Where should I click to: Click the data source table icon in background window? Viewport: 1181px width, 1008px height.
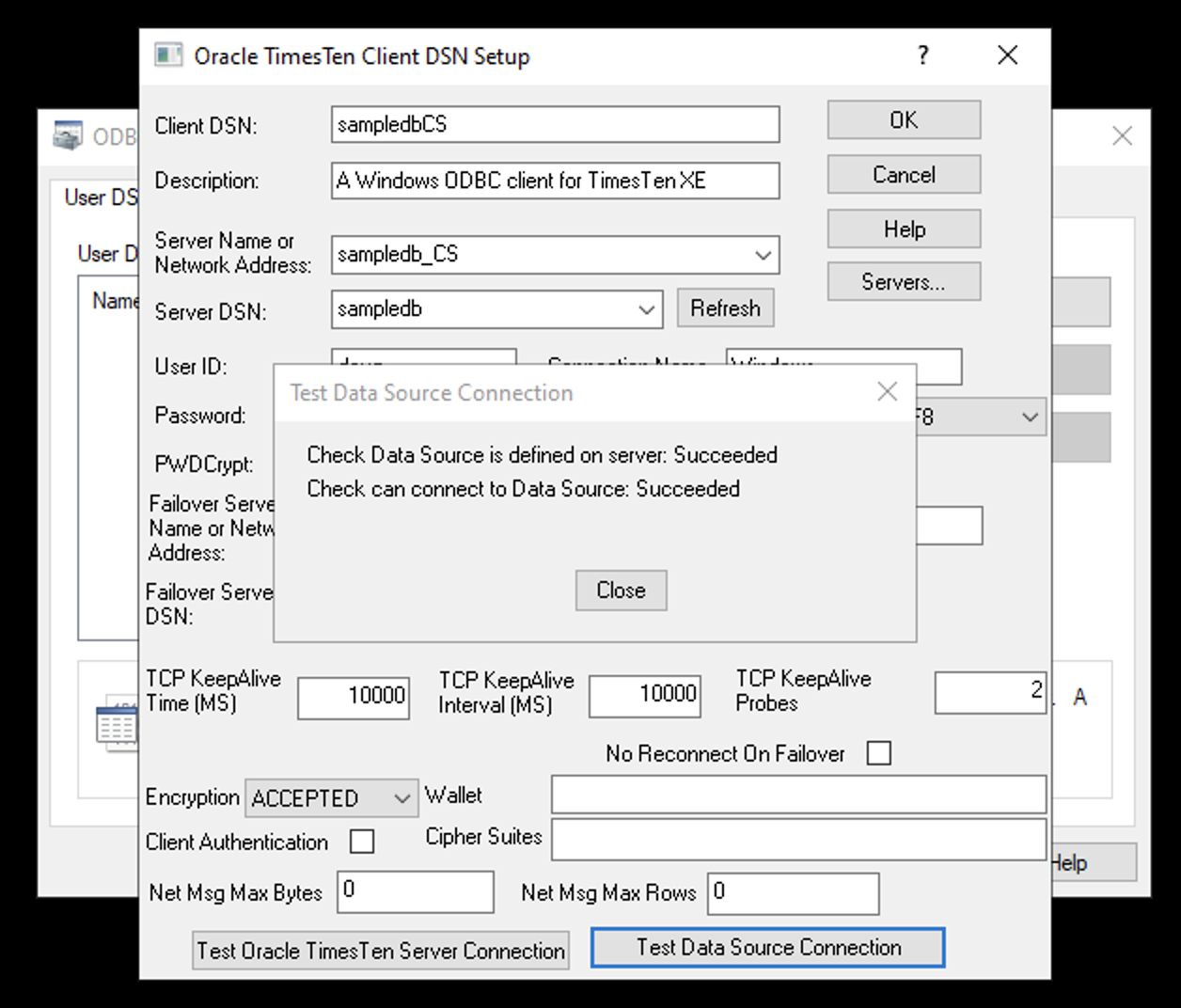(117, 725)
